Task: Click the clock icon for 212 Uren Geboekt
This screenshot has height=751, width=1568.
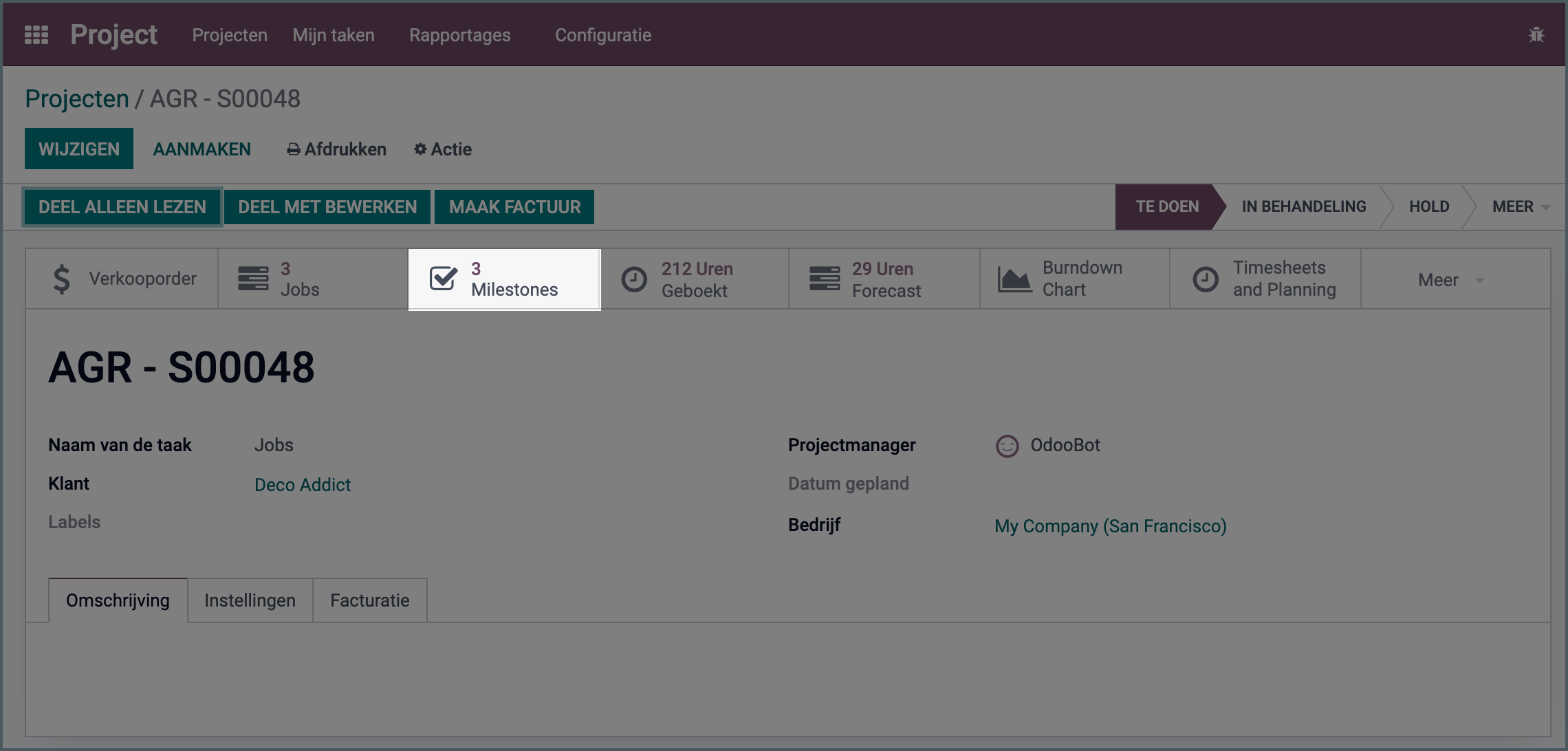Action: (634, 279)
